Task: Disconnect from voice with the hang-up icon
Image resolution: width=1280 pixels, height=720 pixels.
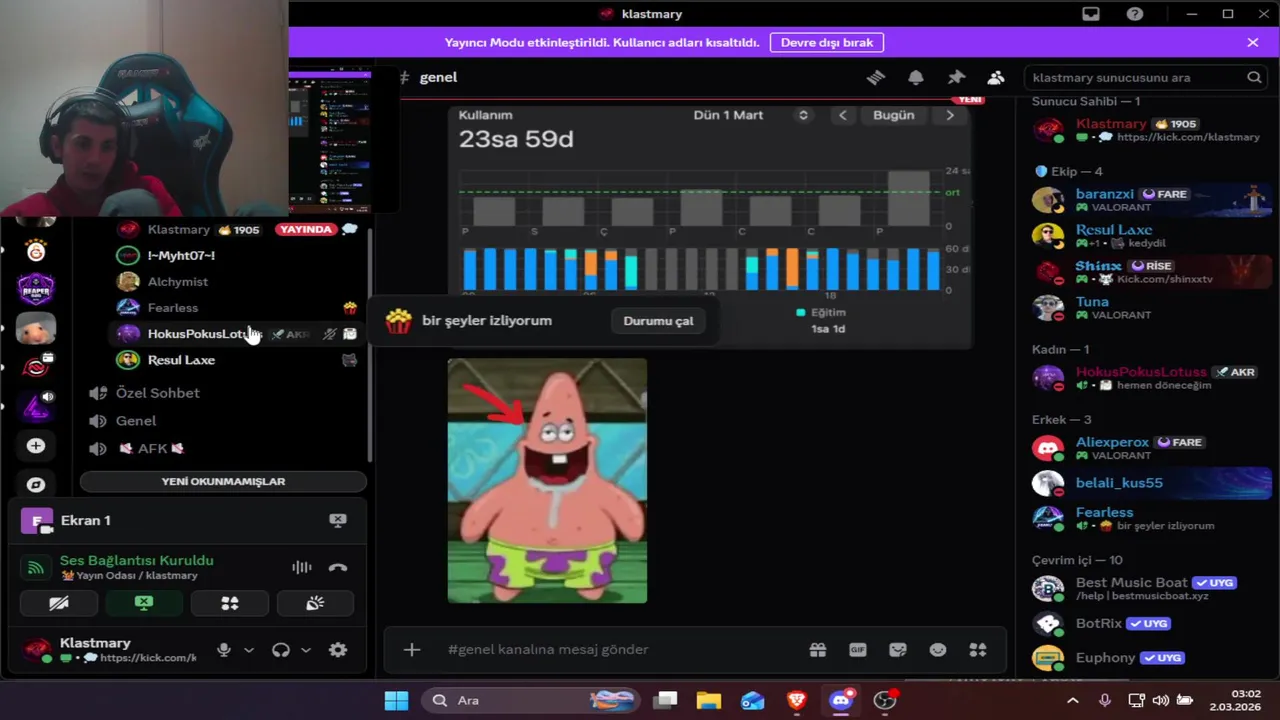Action: 338,567
